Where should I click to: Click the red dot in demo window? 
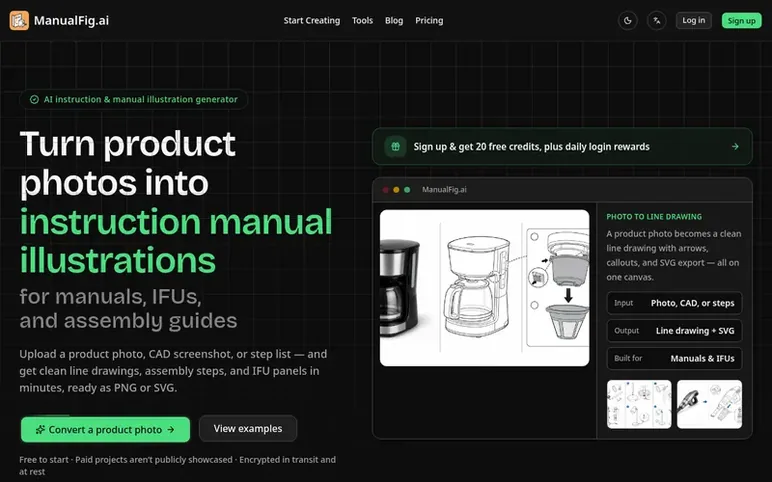click(x=386, y=190)
